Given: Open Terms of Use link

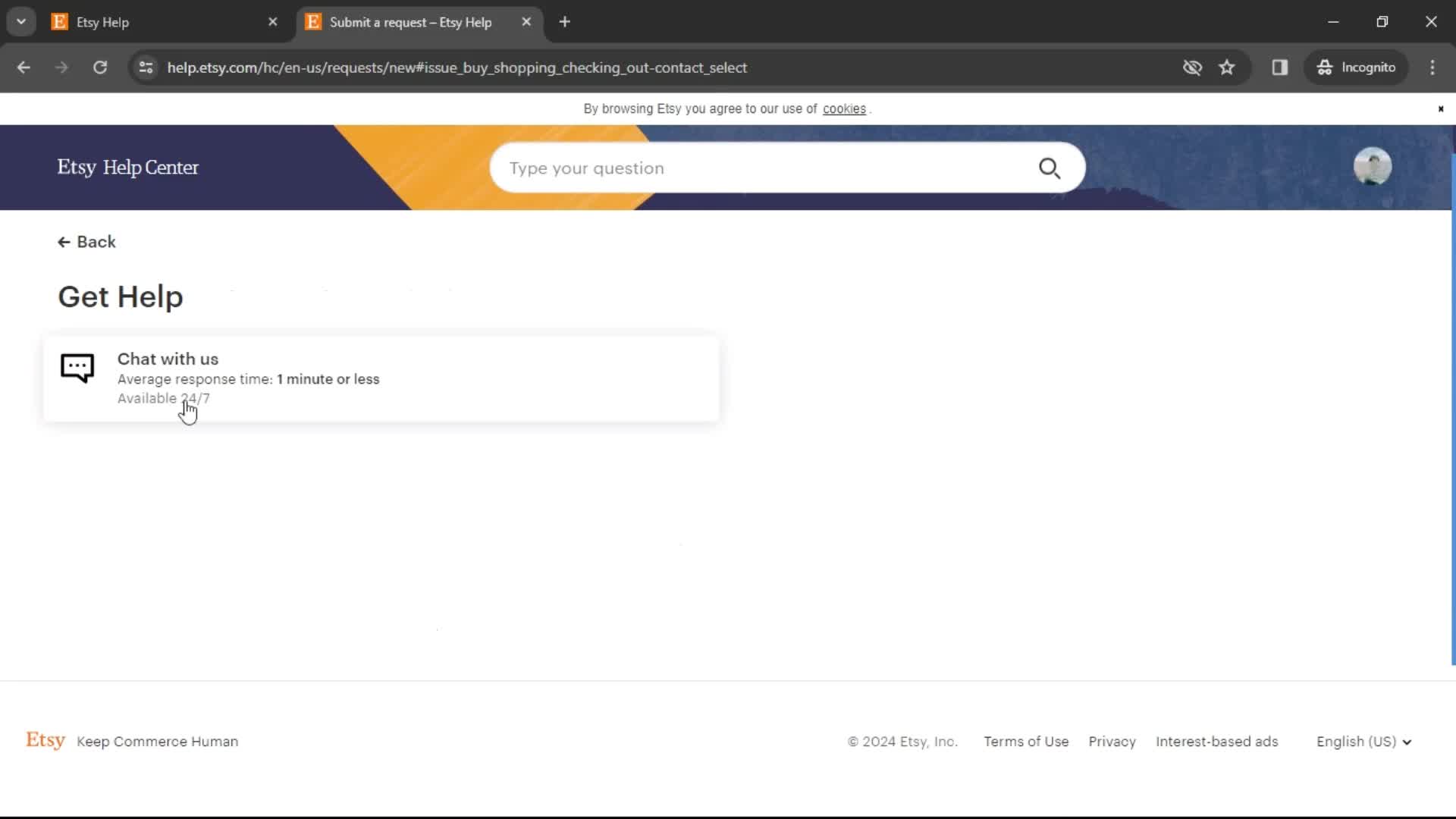Looking at the screenshot, I should [1026, 742].
